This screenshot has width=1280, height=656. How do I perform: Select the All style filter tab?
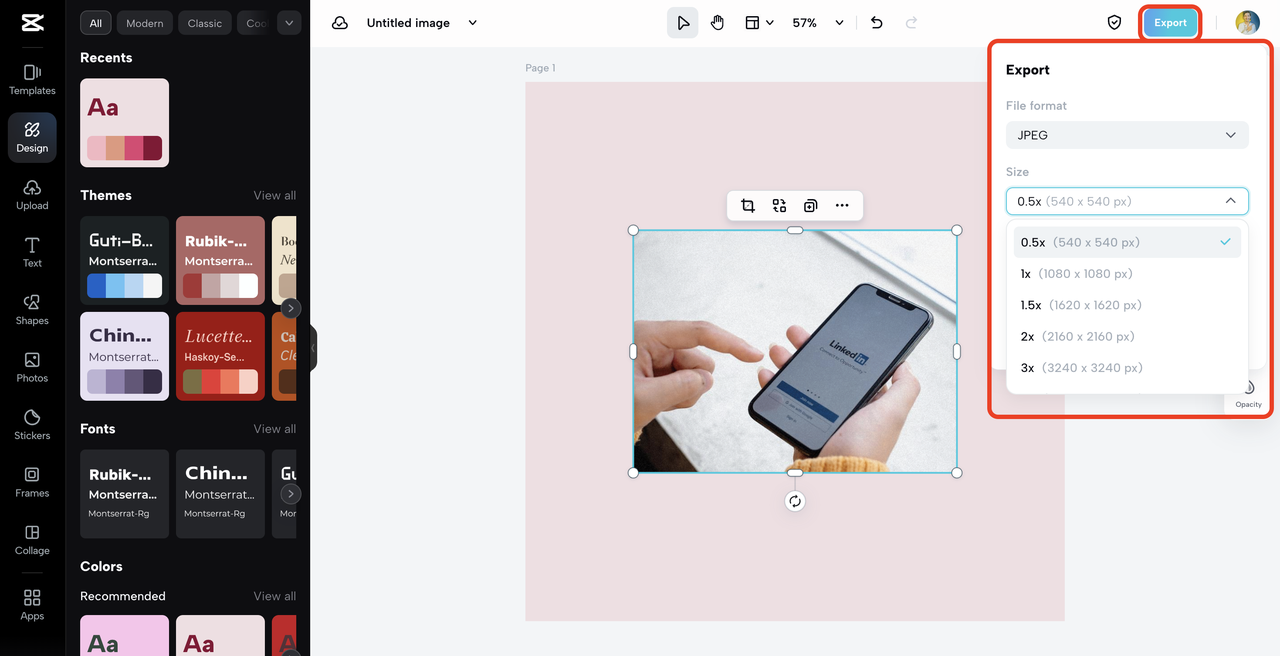(96, 23)
